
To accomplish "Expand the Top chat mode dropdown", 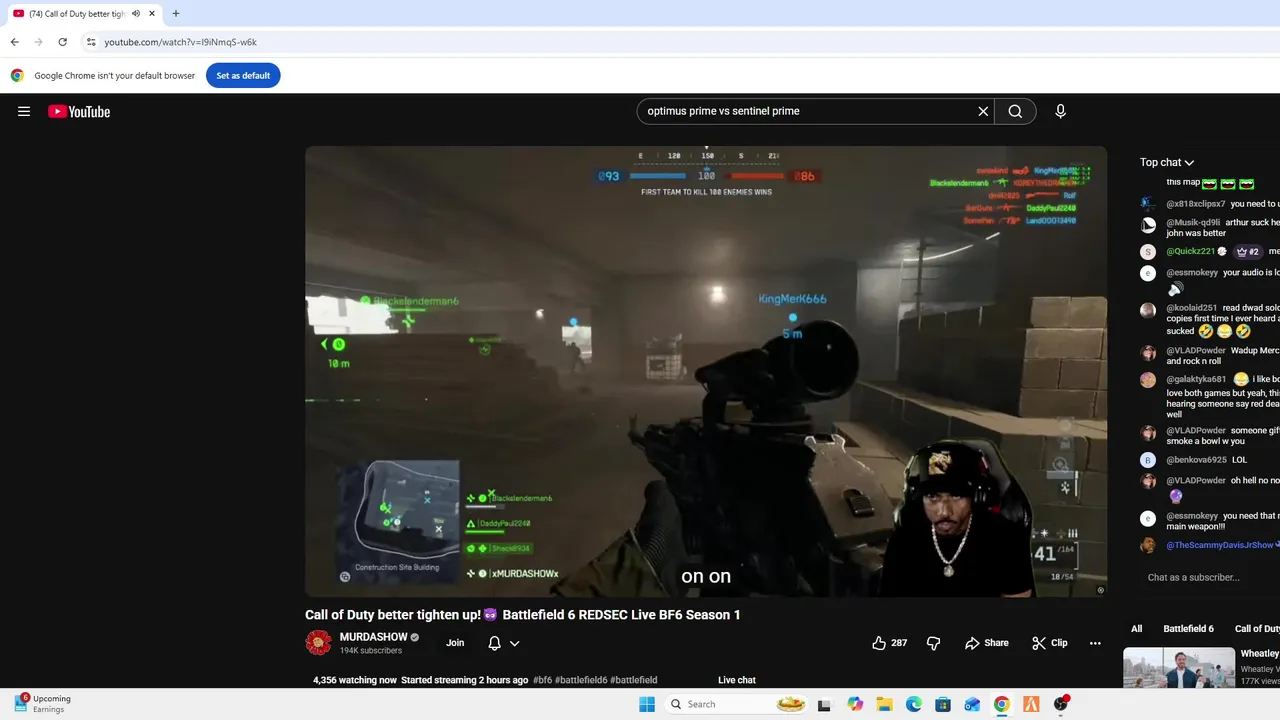I will (x=1167, y=162).
